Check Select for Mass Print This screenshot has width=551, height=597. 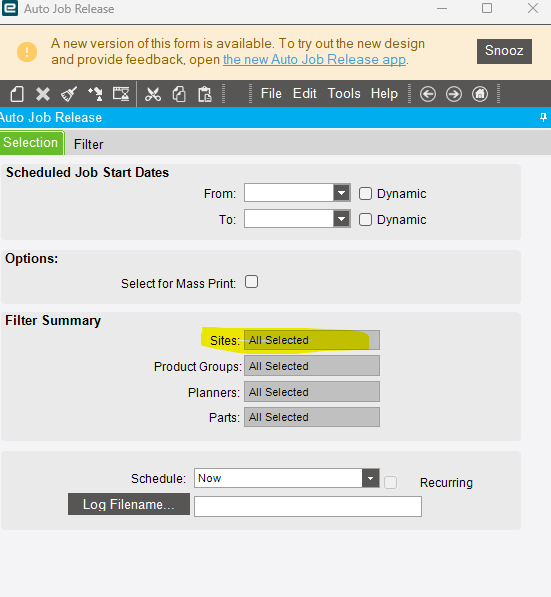tap(251, 282)
